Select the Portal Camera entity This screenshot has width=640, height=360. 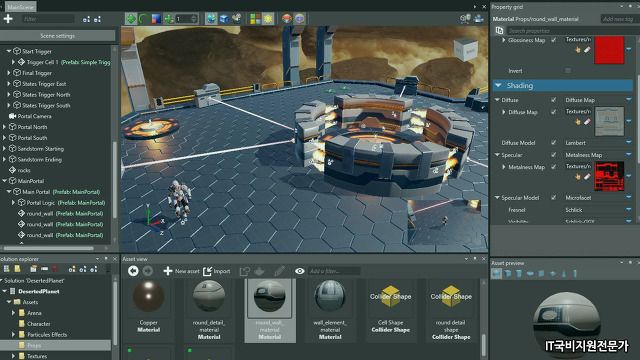click(34, 116)
